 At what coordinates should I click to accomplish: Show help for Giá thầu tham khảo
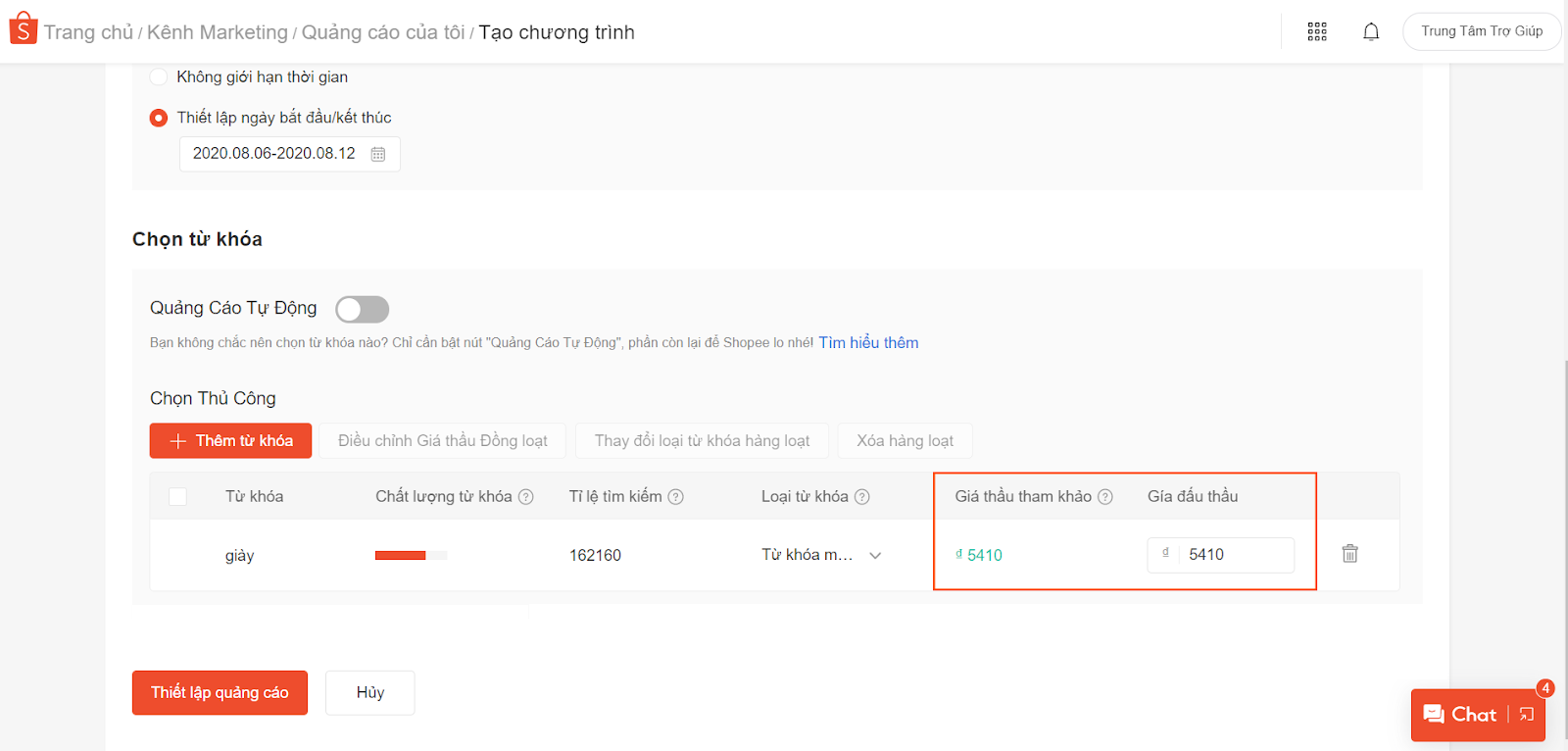point(1105,497)
